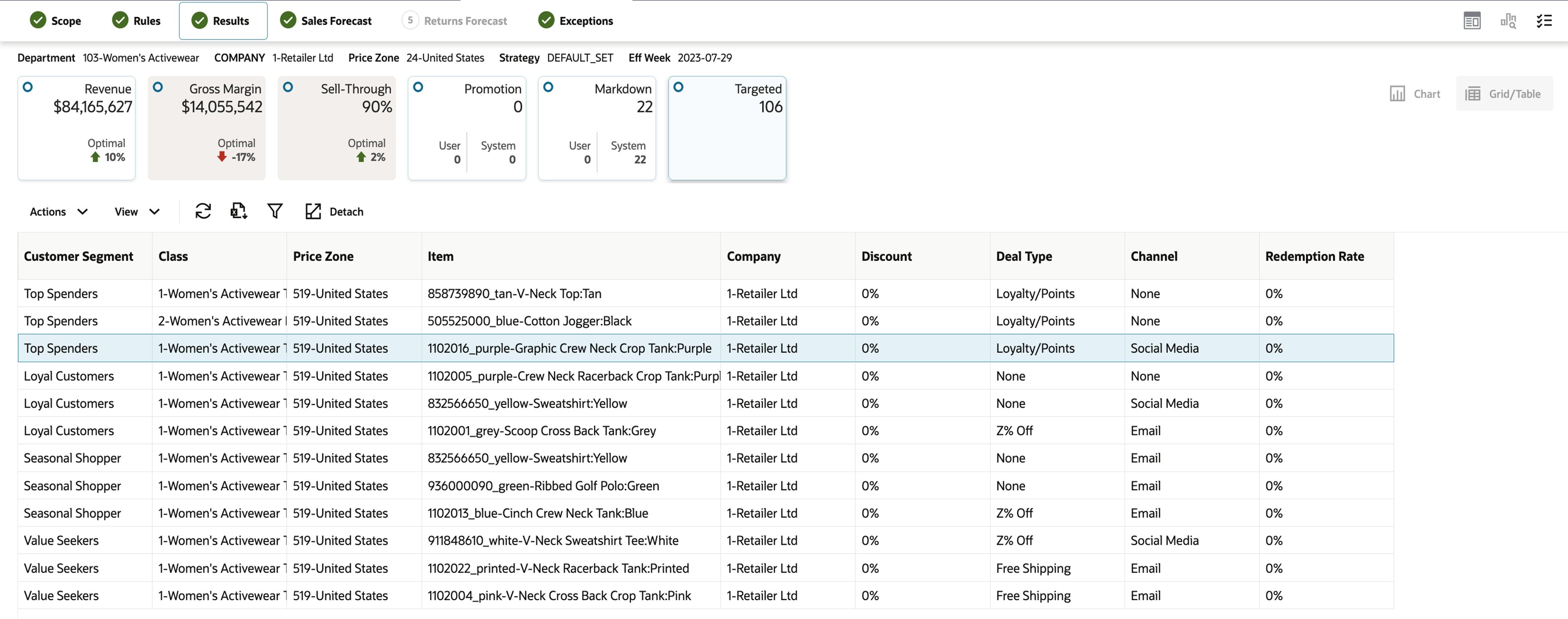Screen dimensions: 1568x619
Task: Open the Actions dropdown menu
Action: tap(58, 211)
